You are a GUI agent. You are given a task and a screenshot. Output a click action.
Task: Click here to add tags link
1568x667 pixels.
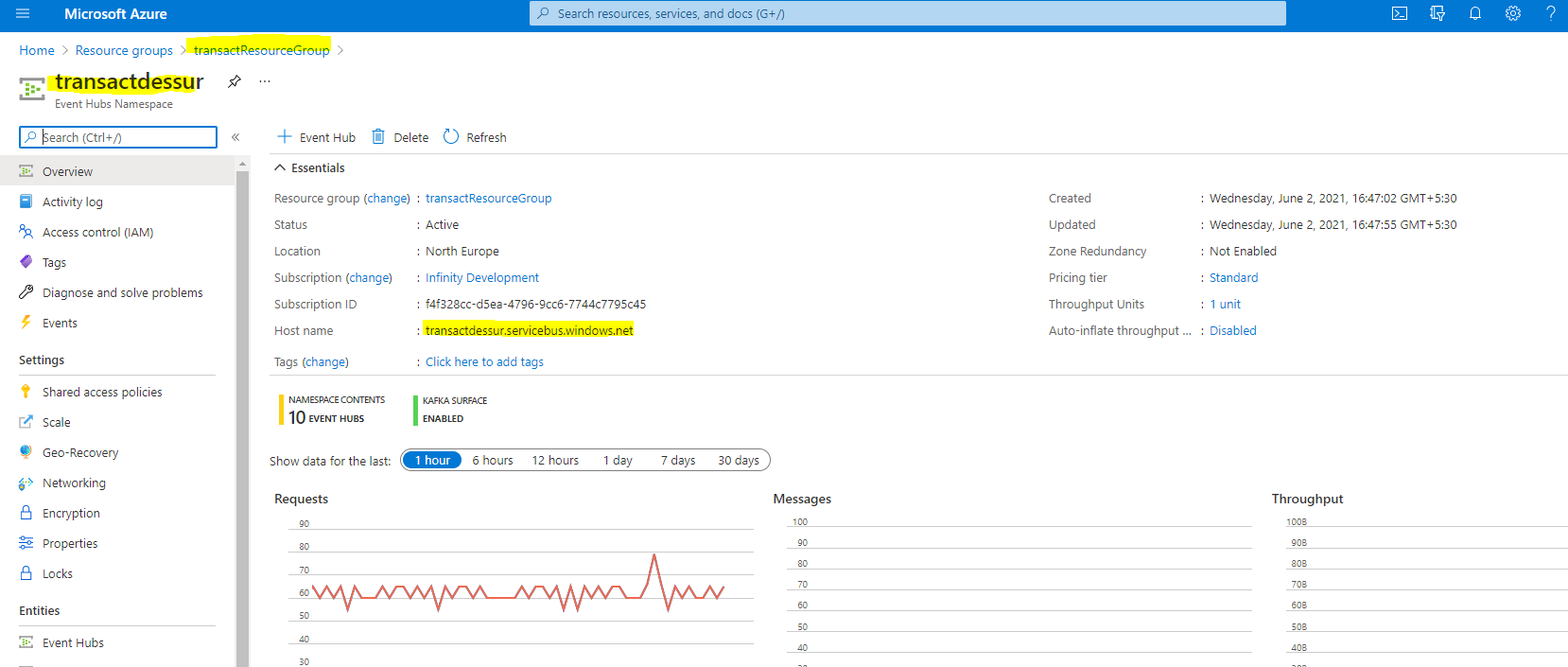(484, 362)
